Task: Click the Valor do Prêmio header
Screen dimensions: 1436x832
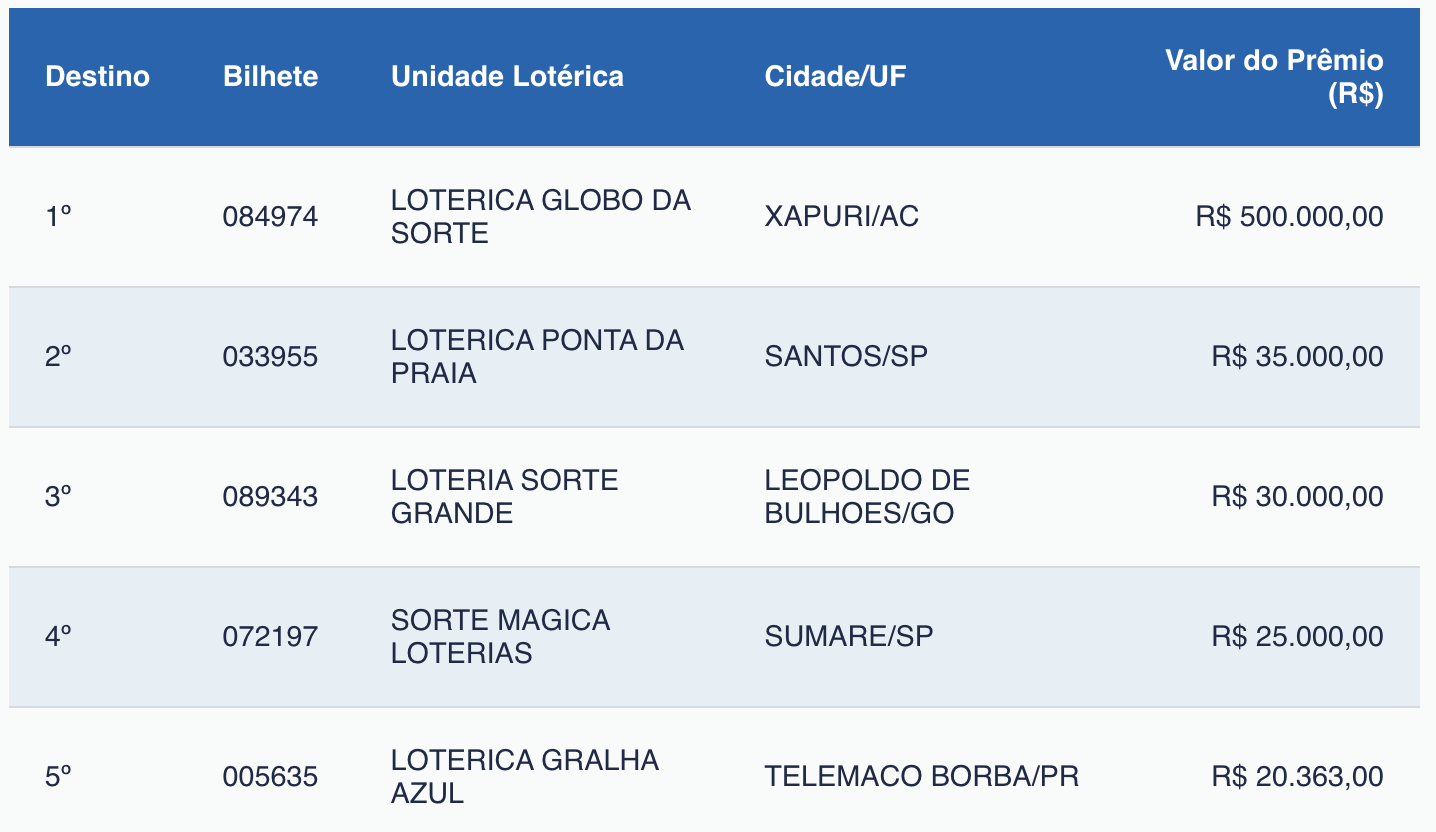Action: coord(1274,76)
